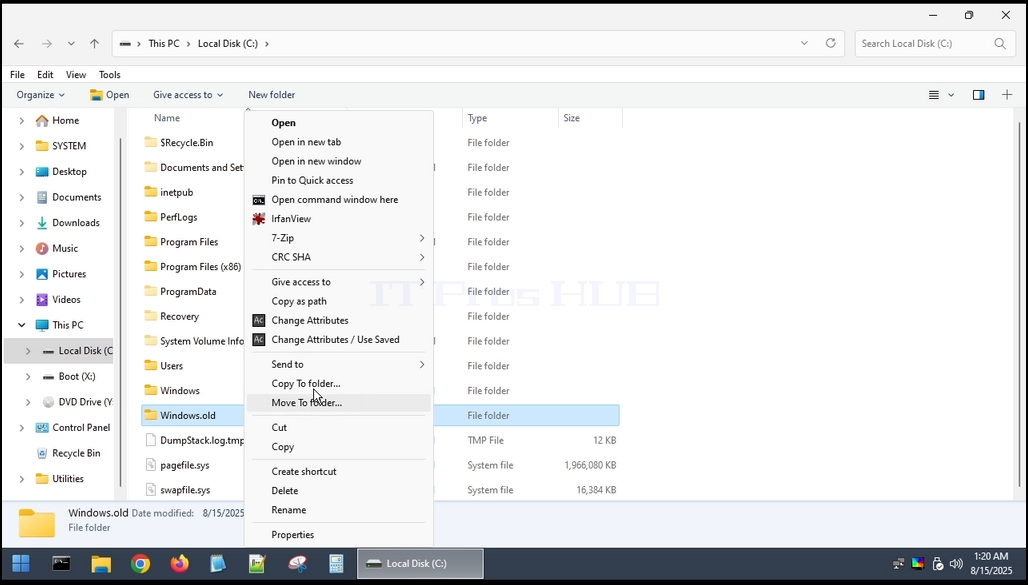Click the volume speaker tray icon
The width and height of the screenshot is (1028, 585).
(956, 564)
